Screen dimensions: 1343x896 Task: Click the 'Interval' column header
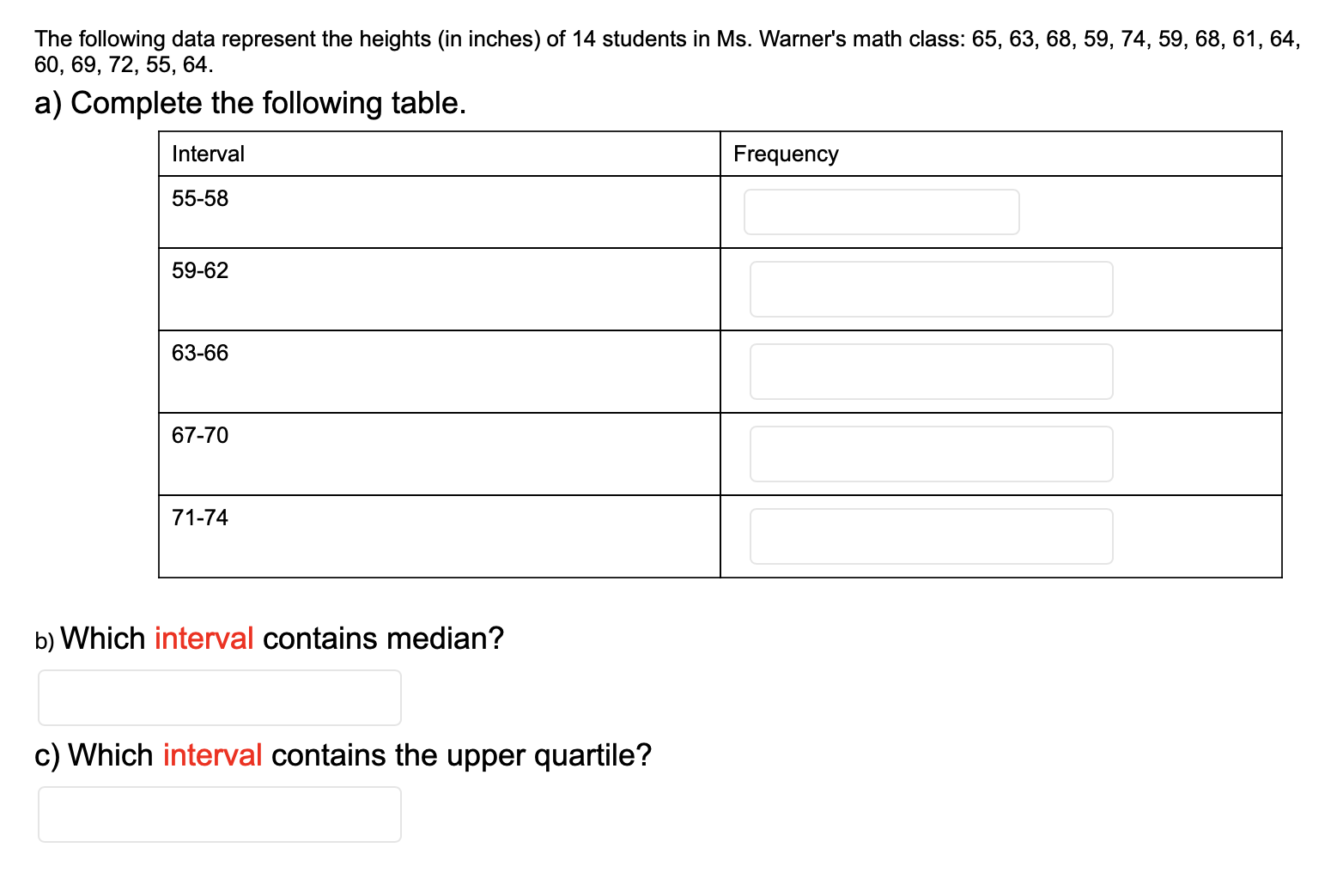coord(208,154)
